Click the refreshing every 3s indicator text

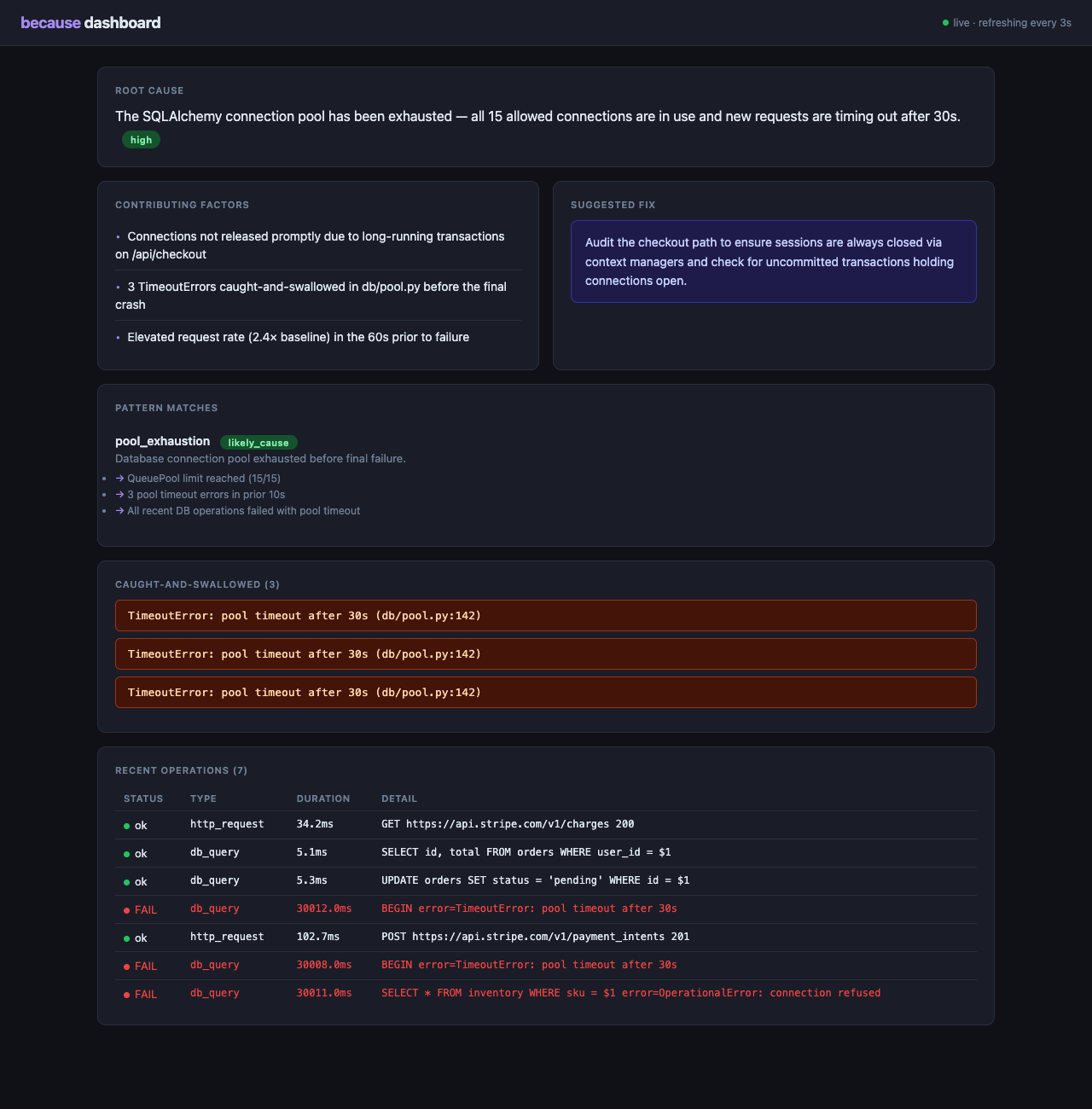tap(1025, 23)
